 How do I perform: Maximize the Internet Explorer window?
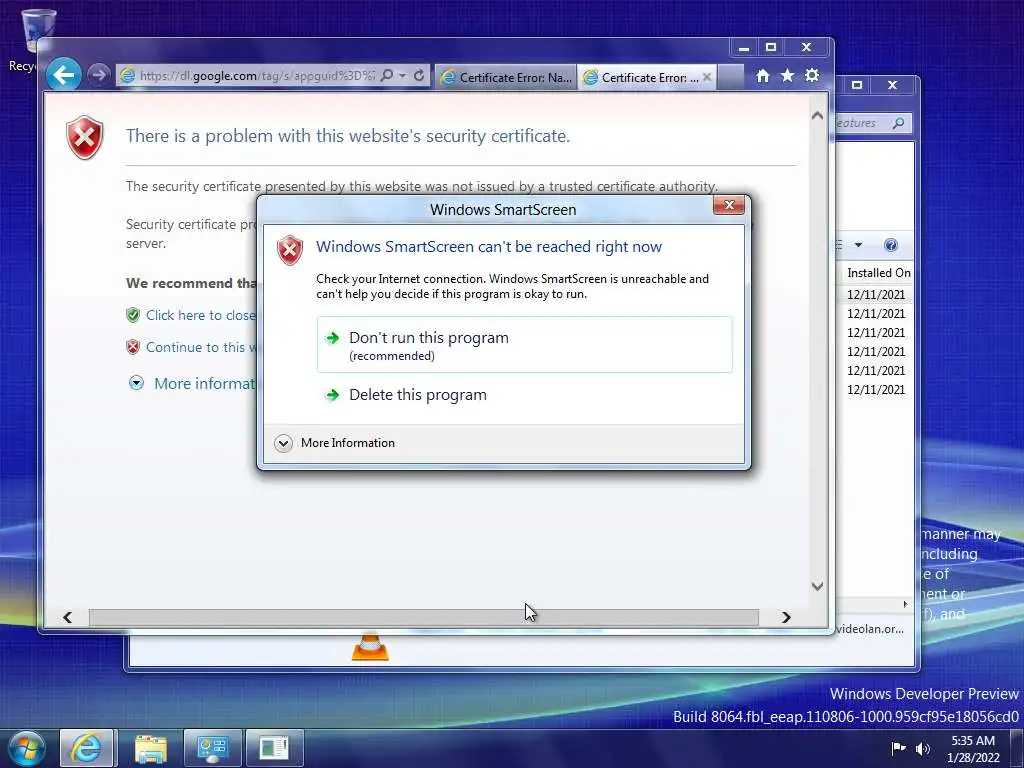click(771, 48)
